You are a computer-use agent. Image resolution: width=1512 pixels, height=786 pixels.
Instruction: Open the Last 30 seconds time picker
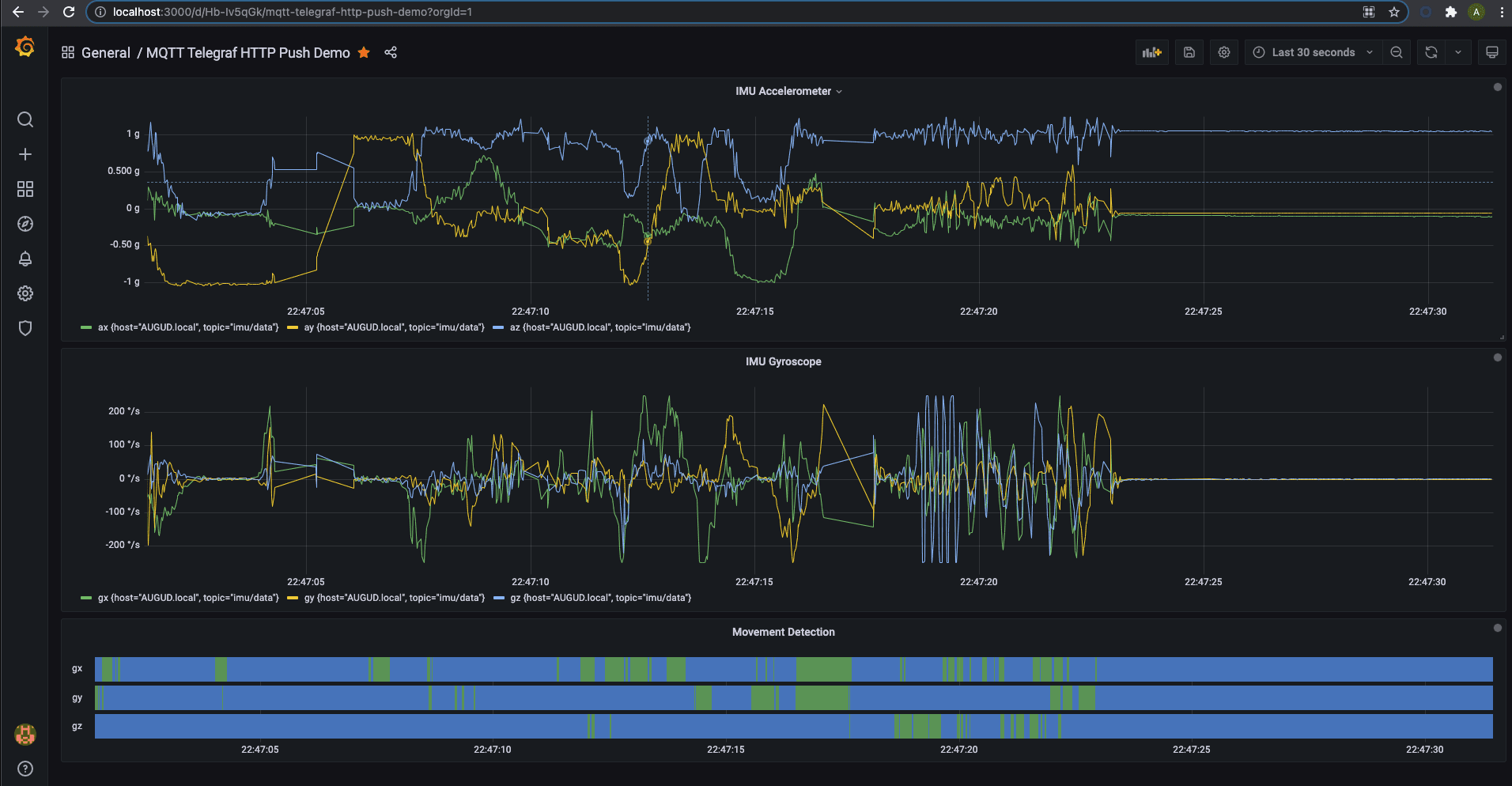tap(1312, 51)
